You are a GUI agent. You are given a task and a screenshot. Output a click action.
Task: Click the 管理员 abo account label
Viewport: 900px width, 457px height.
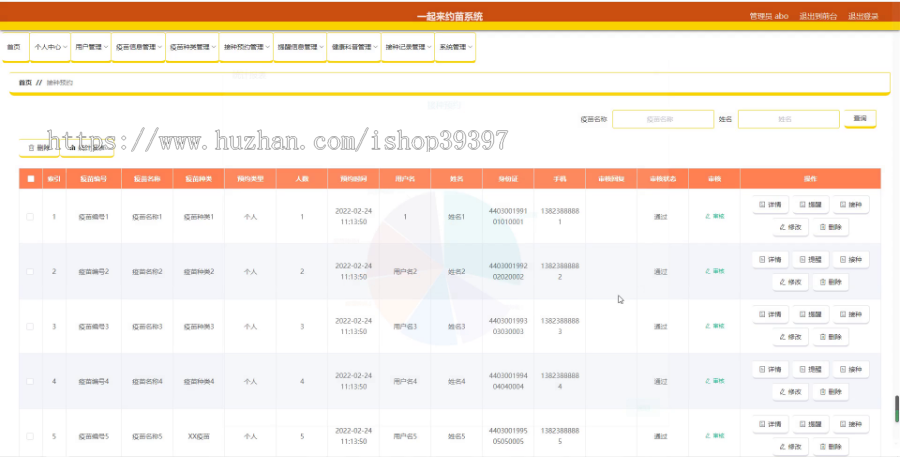click(x=769, y=16)
